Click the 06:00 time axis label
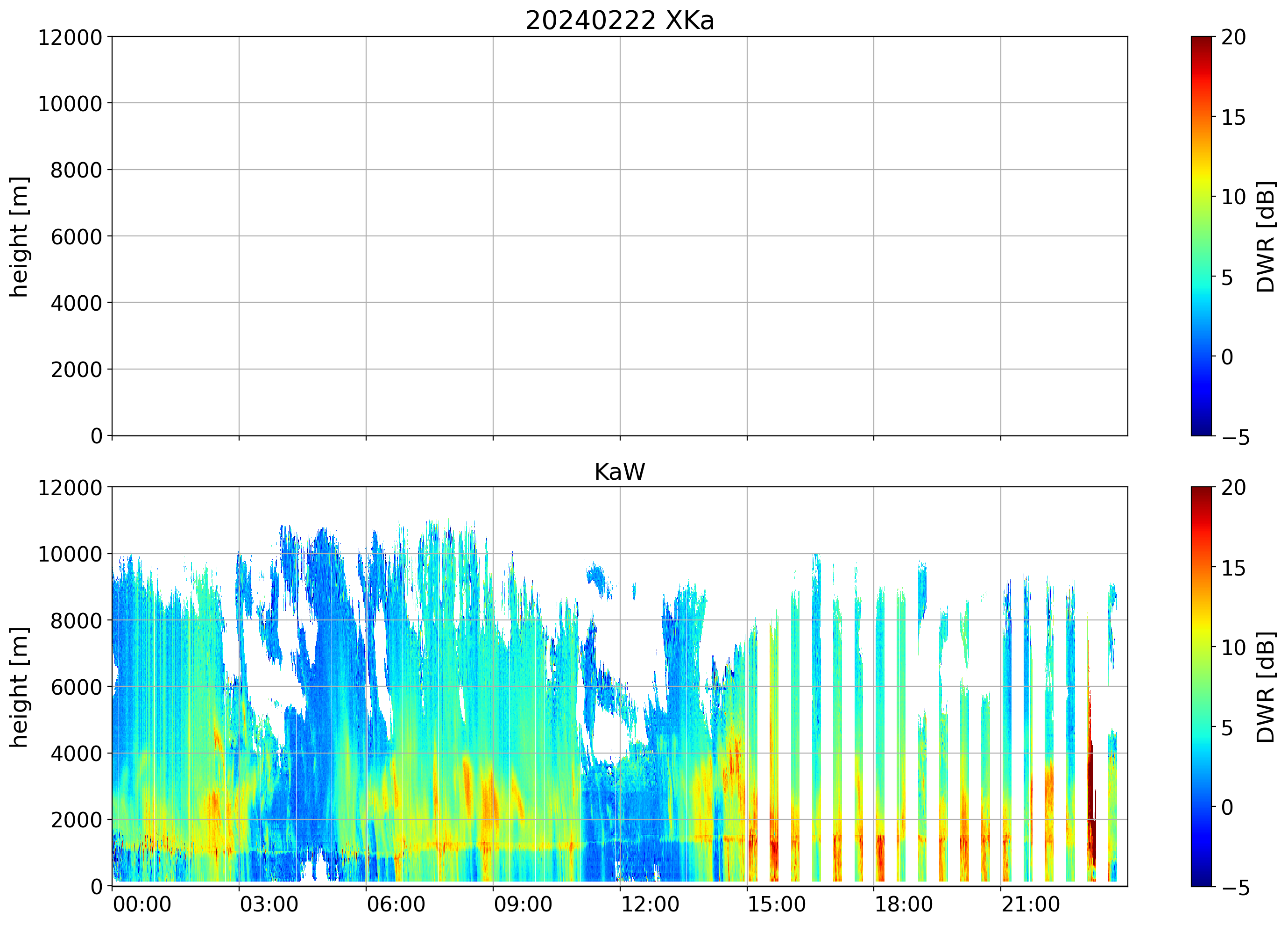1288x925 pixels. (396, 904)
